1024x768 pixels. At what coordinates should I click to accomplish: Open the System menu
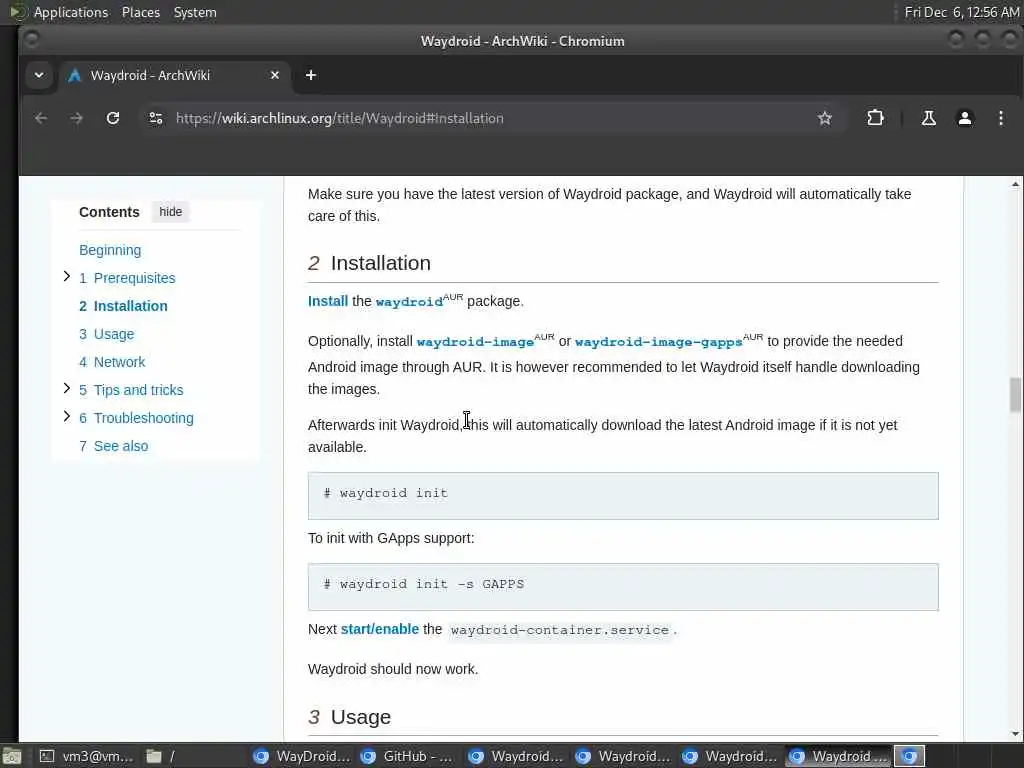(195, 12)
